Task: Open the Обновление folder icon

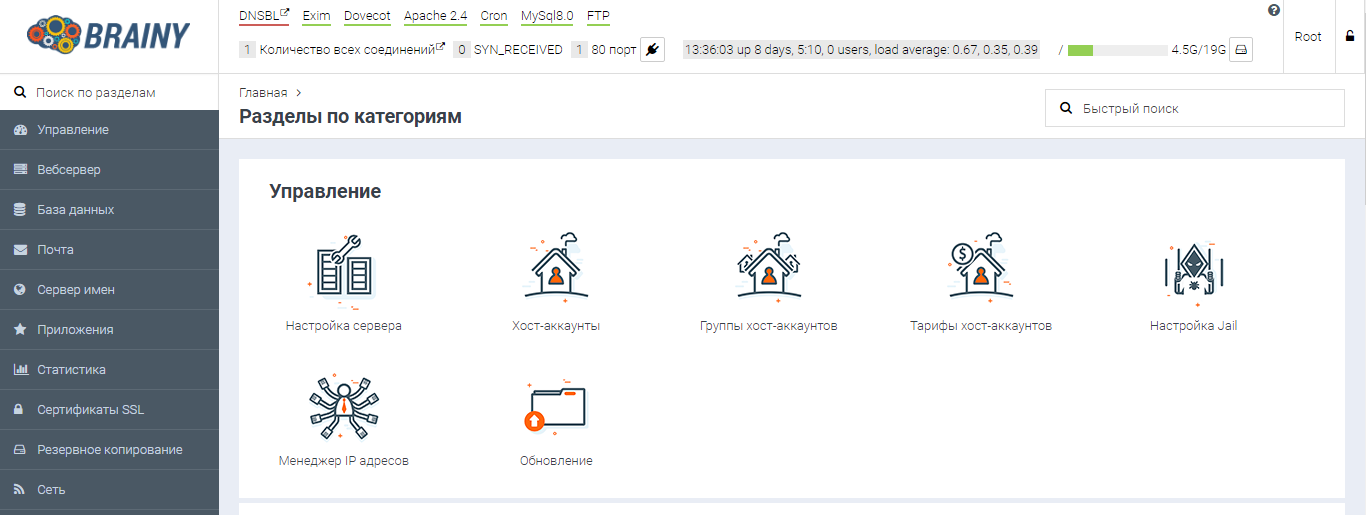Action: pos(556,407)
